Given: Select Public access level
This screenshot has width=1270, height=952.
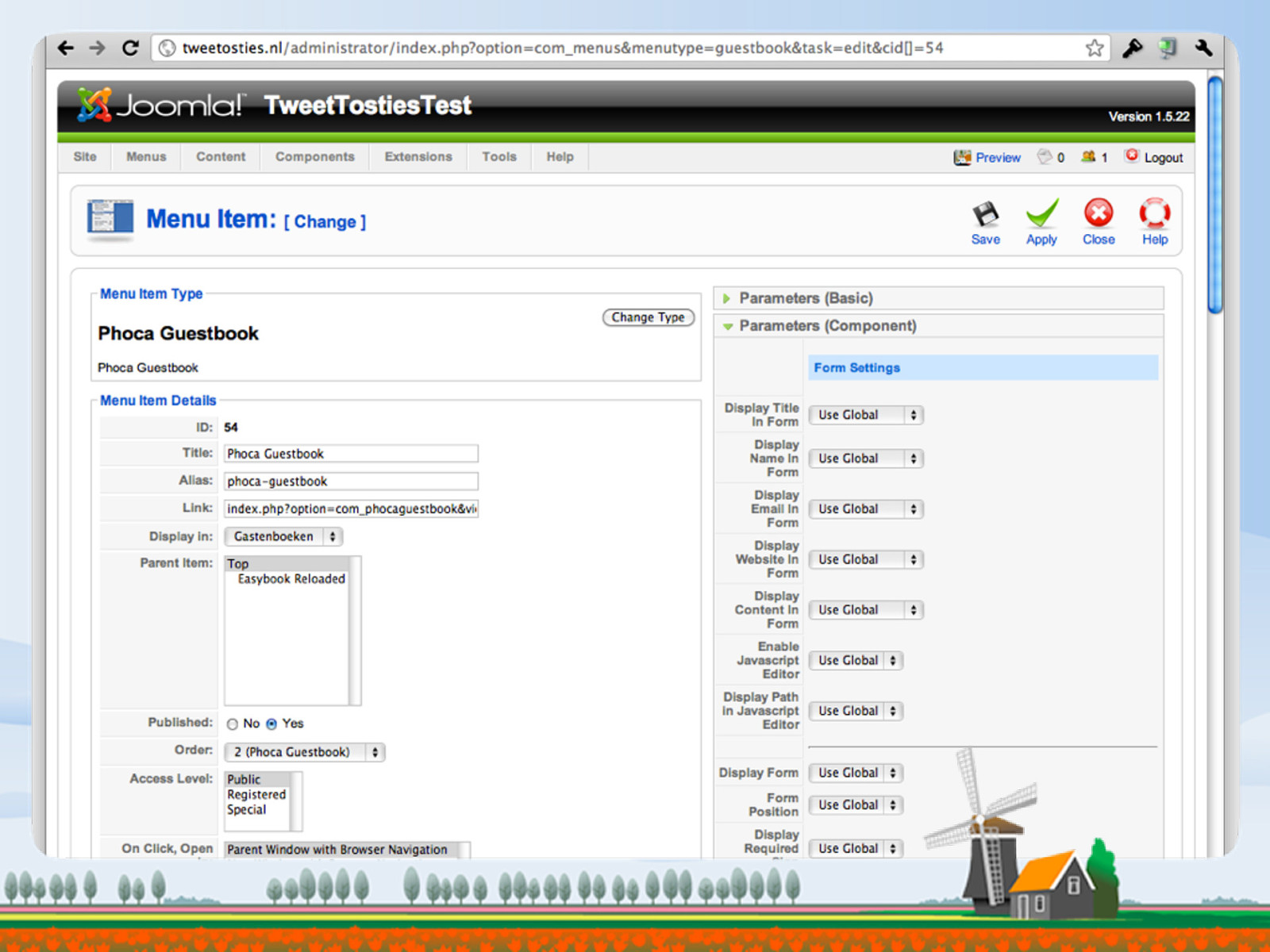Looking at the screenshot, I should (x=257, y=779).
